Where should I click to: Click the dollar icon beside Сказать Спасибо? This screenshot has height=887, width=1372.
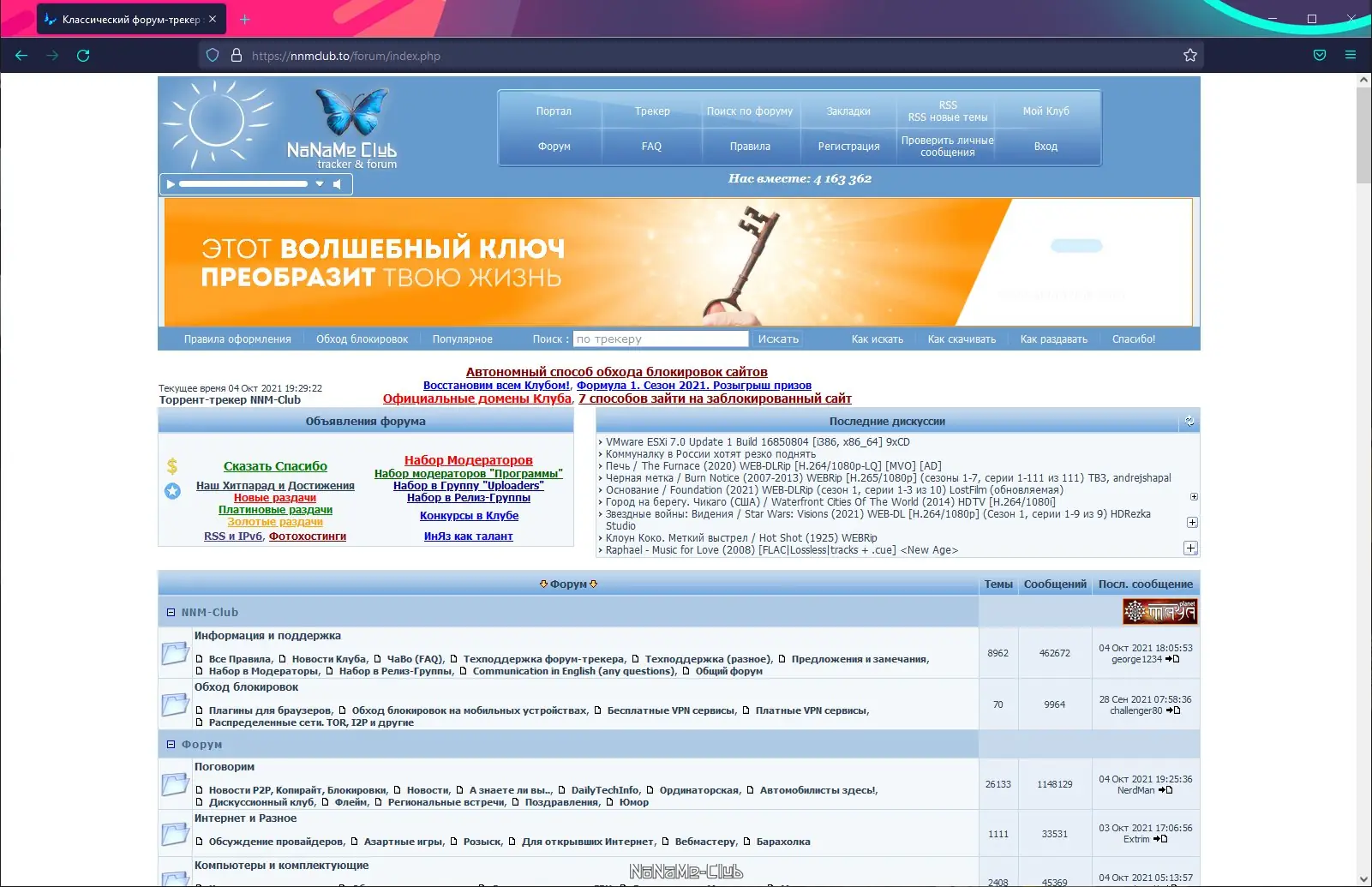tap(171, 465)
